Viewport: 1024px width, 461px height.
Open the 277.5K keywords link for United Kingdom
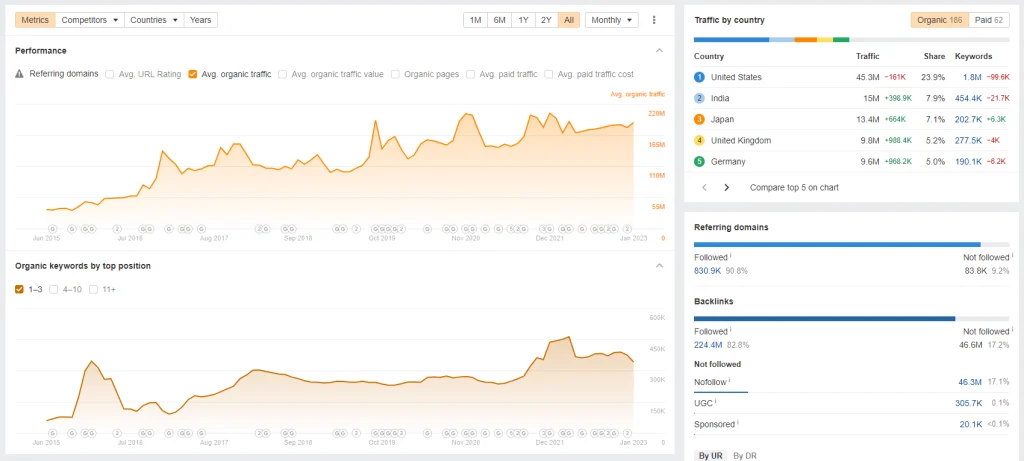point(967,140)
